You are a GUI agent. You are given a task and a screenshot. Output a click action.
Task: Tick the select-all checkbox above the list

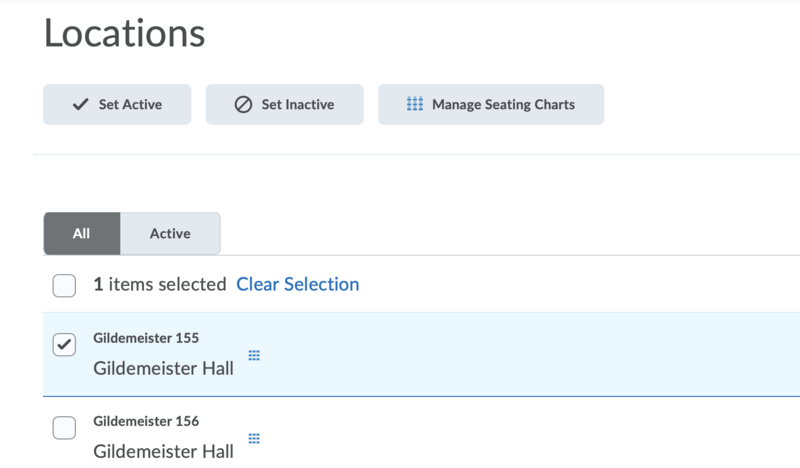tap(64, 286)
